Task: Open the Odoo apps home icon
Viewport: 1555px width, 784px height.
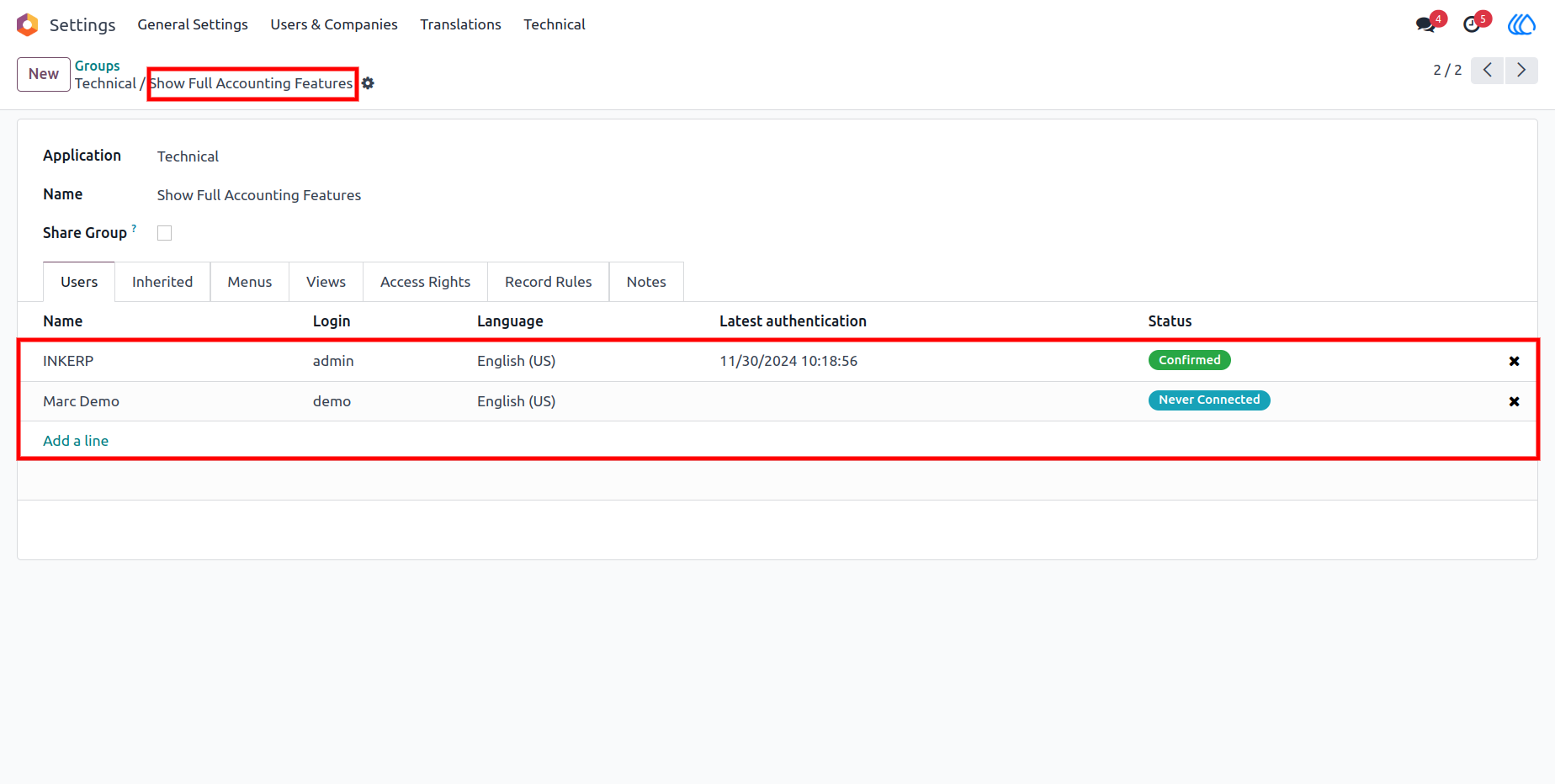Action: 27,24
